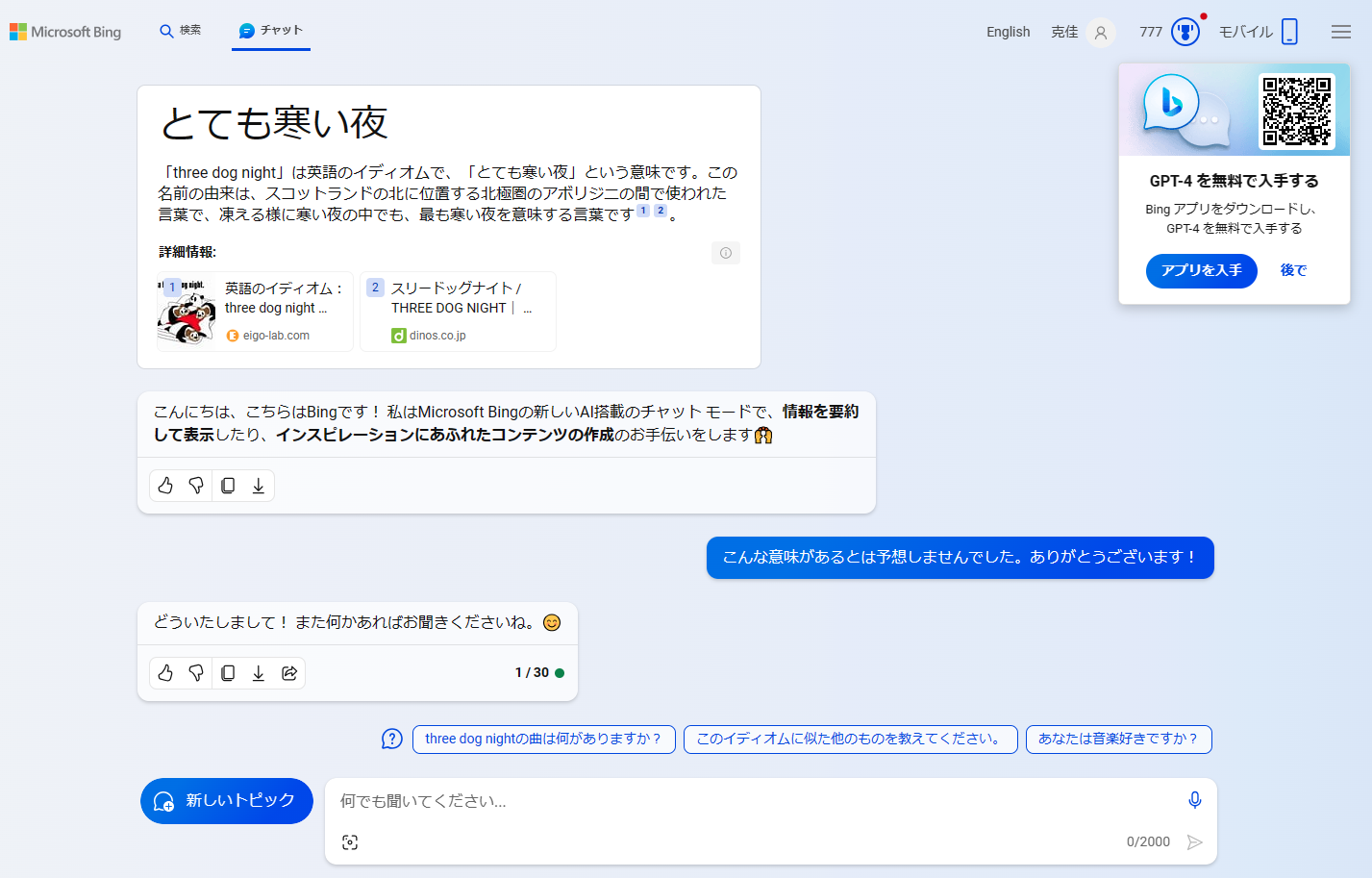This screenshot has width=1372, height=878.
Task: Click the GPT-4 を無料で入手する heading
Action: 1235,181
